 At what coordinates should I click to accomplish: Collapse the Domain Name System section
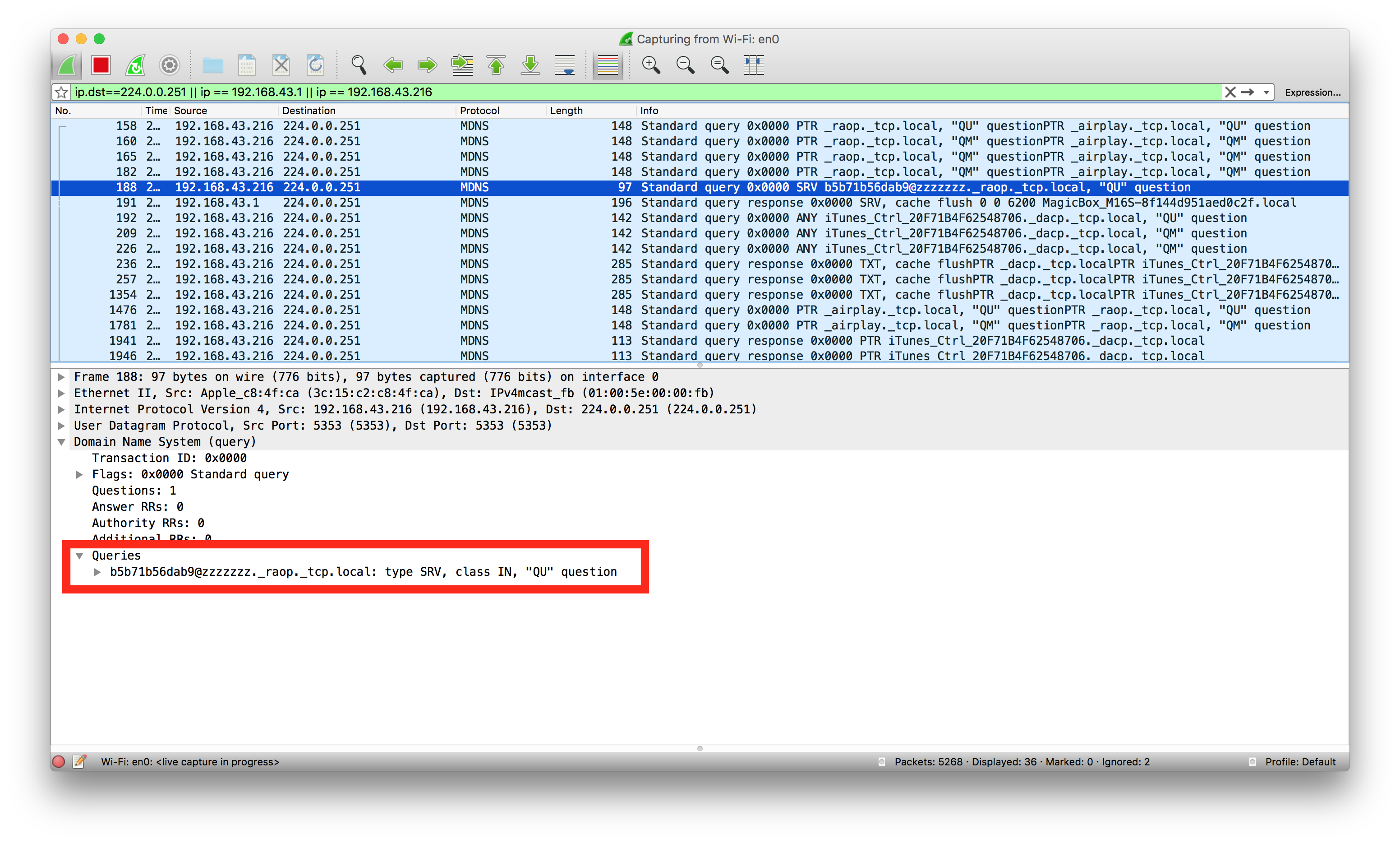61,442
